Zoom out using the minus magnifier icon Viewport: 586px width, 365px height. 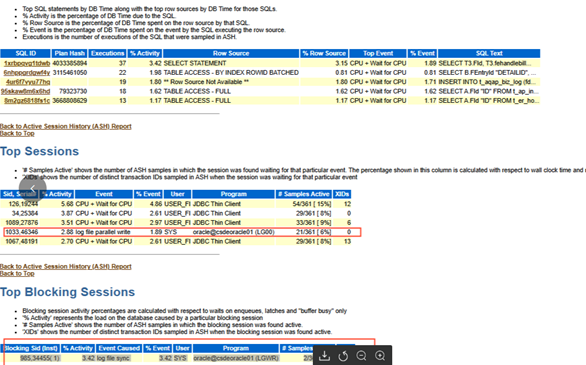click(361, 356)
